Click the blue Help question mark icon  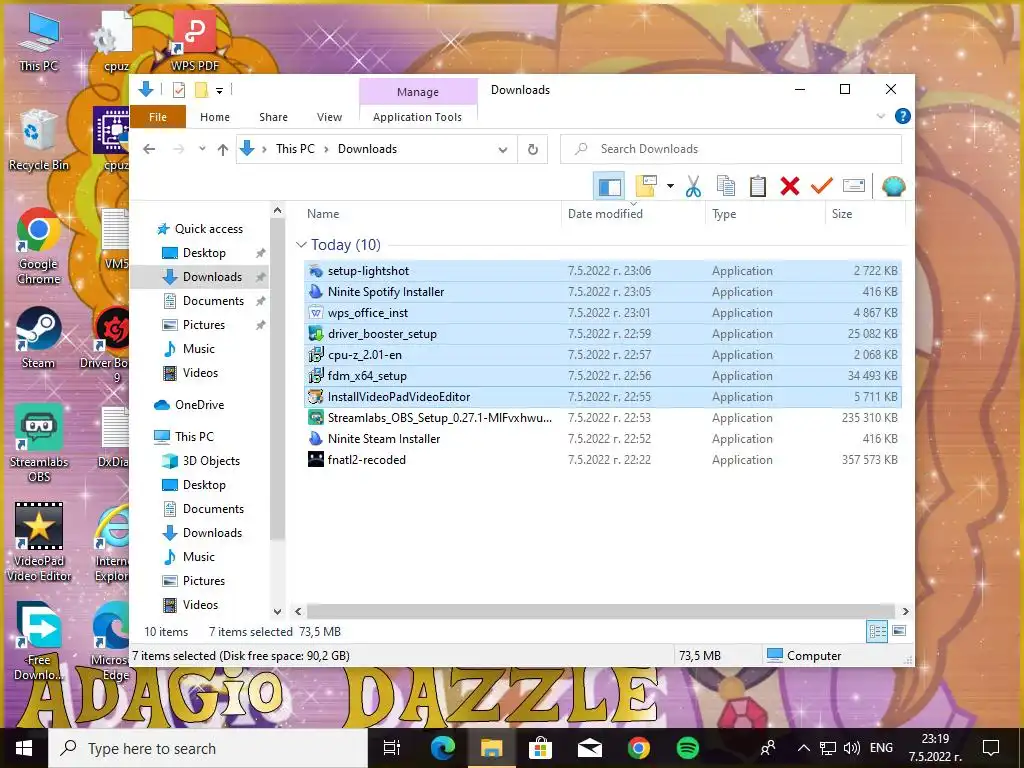point(903,116)
